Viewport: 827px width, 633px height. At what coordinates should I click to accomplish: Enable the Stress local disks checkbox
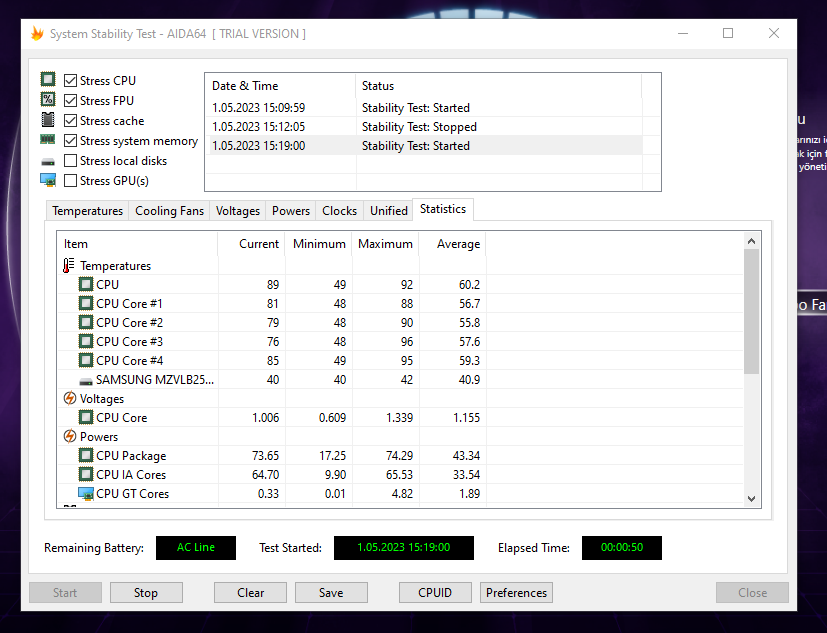[x=70, y=161]
